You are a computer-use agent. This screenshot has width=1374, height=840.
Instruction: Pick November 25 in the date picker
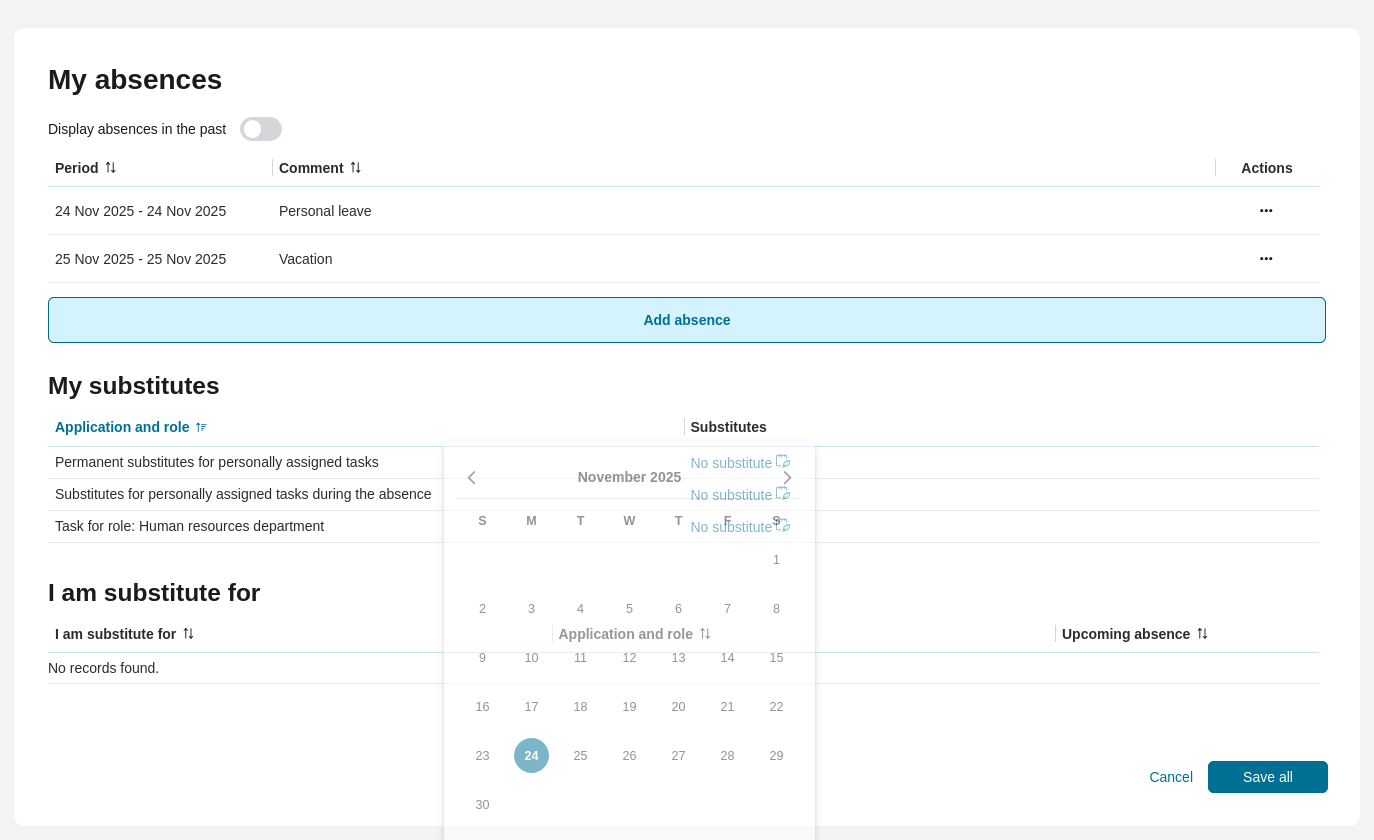(x=580, y=756)
